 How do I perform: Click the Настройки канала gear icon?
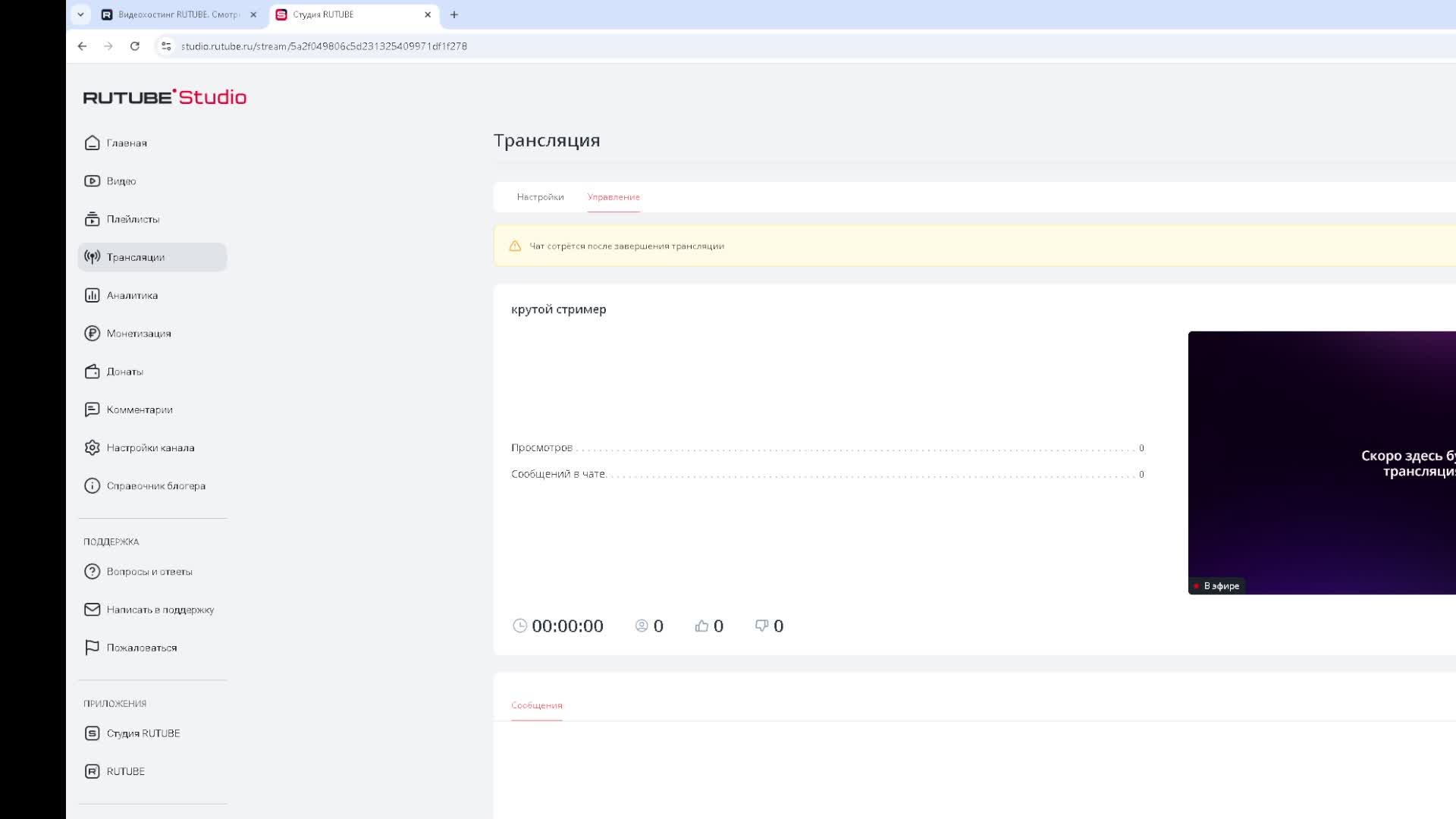(x=92, y=447)
